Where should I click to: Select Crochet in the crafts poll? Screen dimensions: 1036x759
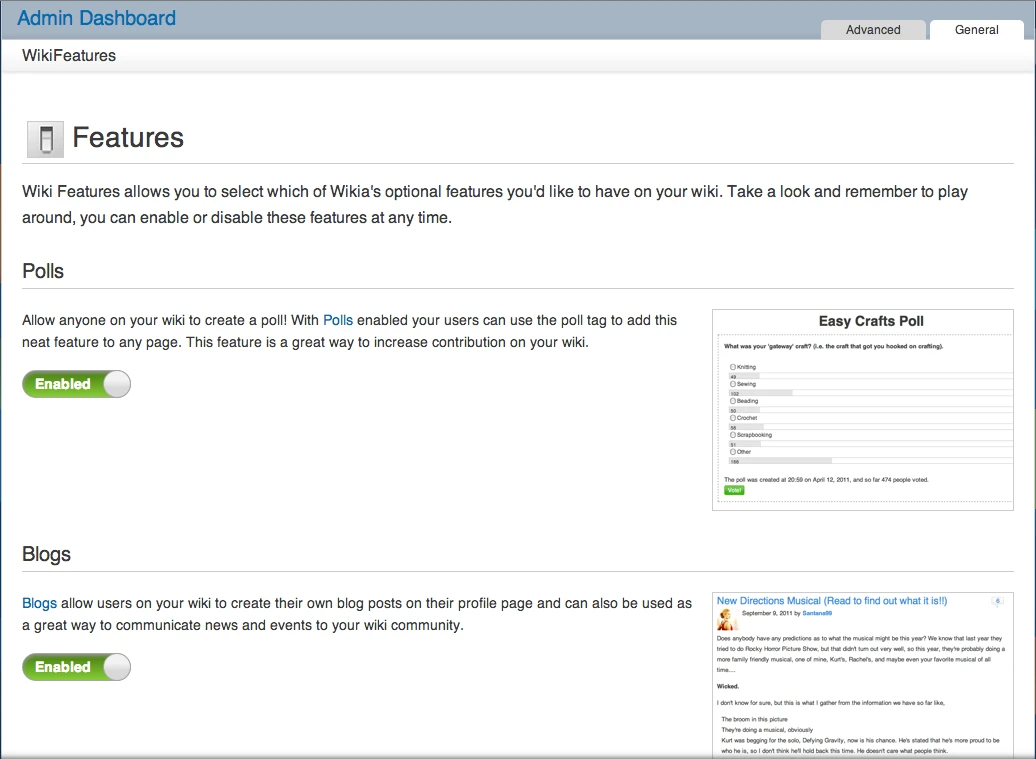coord(733,418)
